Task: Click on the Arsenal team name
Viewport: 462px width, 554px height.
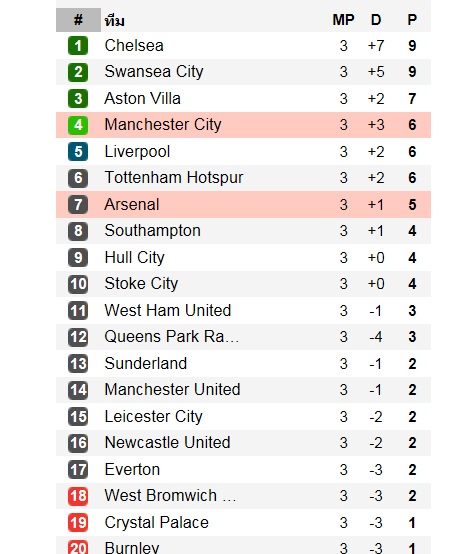Action: [132, 205]
